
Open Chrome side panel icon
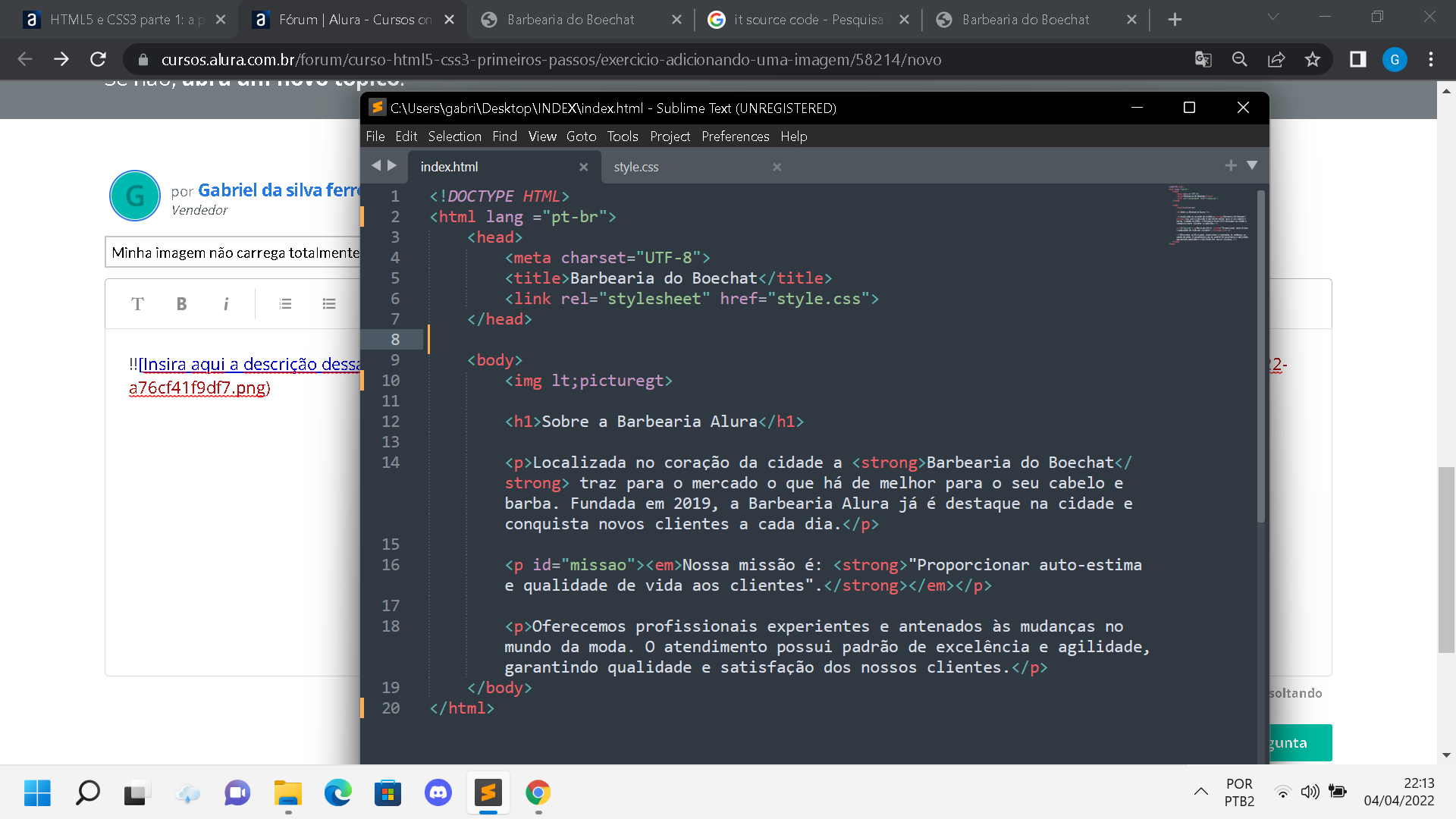coord(1358,59)
